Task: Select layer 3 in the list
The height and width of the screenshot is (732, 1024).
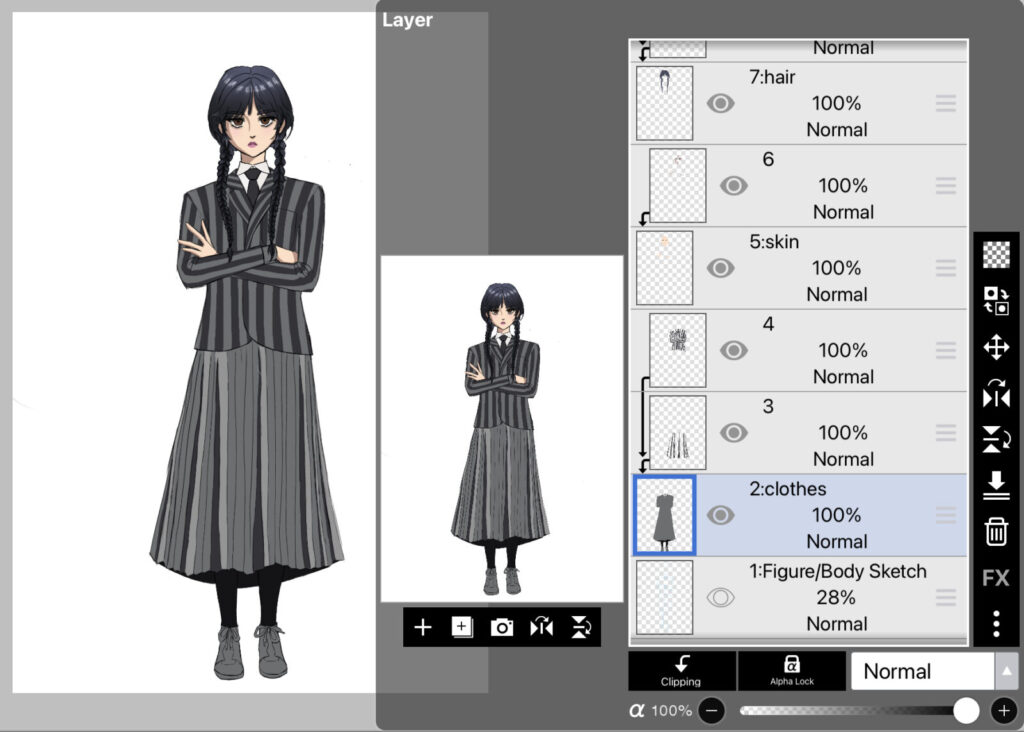Action: [x=820, y=432]
